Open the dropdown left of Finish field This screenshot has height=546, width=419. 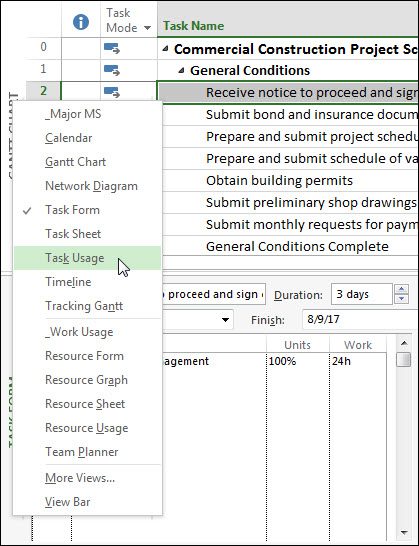pyautogui.click(x=226, y=320)
